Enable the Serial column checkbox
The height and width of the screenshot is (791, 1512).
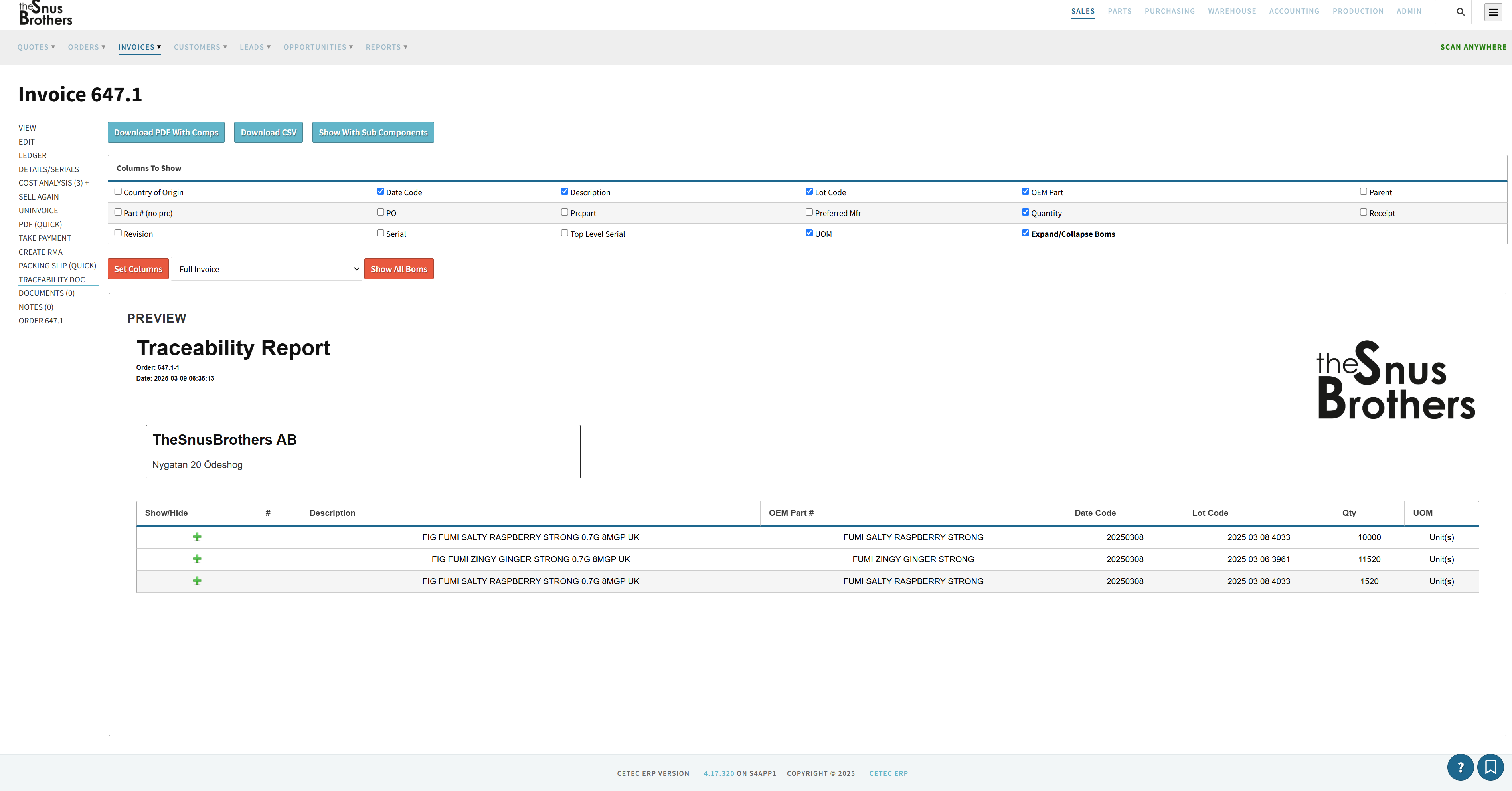380,233
